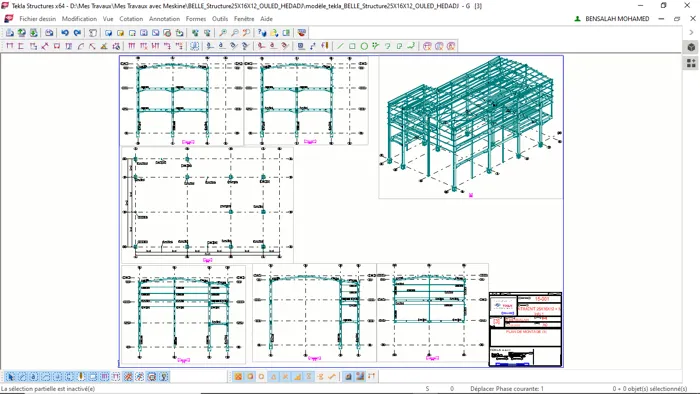Select the draw line tool
This screenshot has width=700, height=394.
[x=341, y=46]
